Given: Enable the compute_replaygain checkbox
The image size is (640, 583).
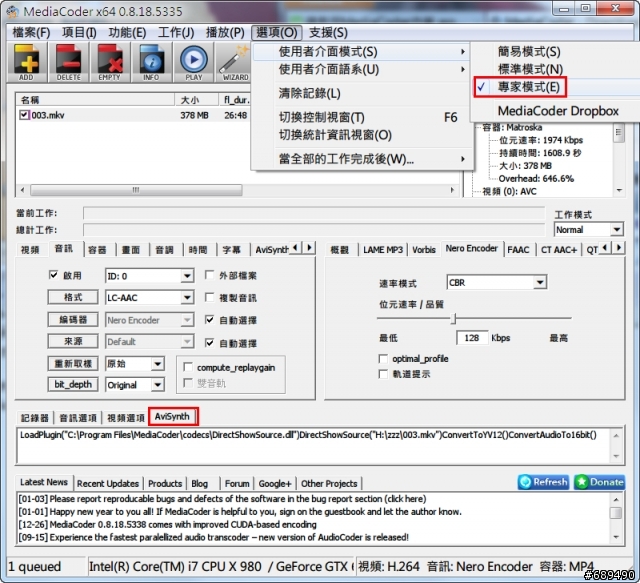Looking at the screenshot, I should coord(188,367).
